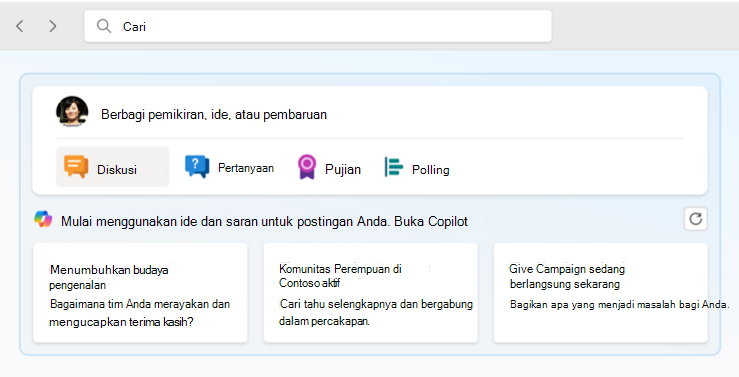Choose the Pertanyaan post type
The width and height of the screenshot is (739, 377).
tap(230, 167)
